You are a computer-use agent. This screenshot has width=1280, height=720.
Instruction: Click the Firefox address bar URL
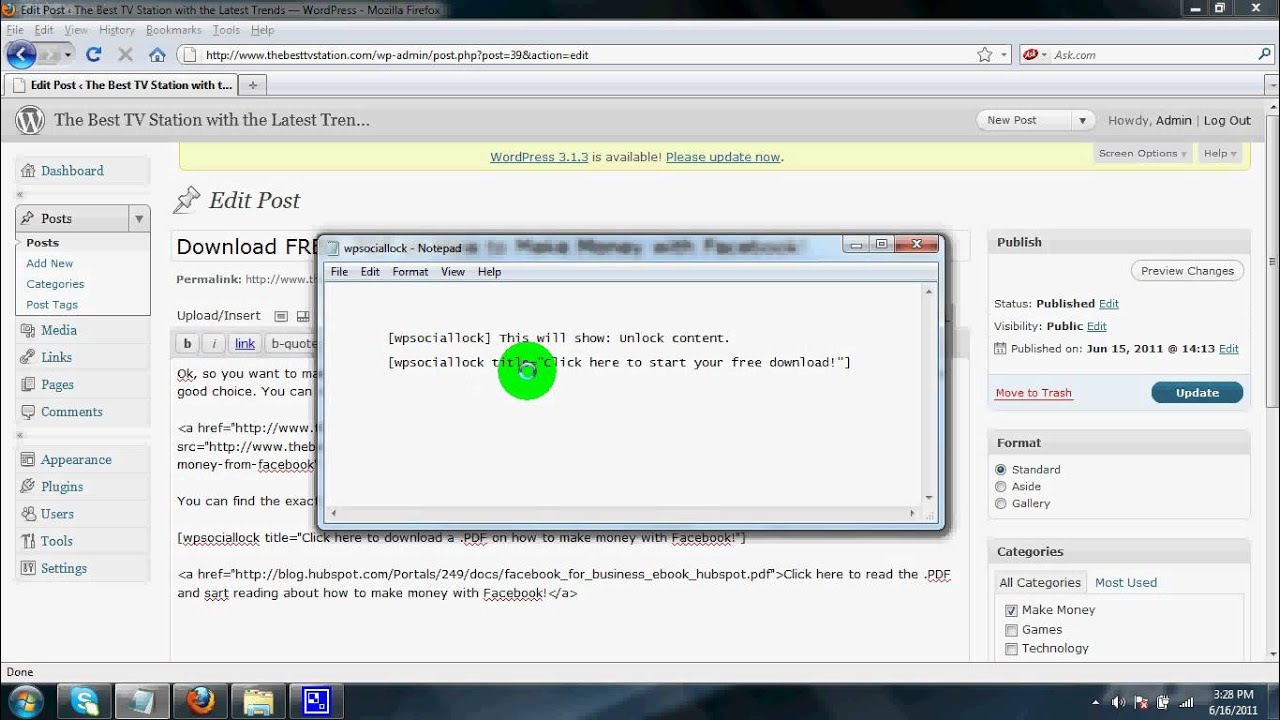coord(397,55)
